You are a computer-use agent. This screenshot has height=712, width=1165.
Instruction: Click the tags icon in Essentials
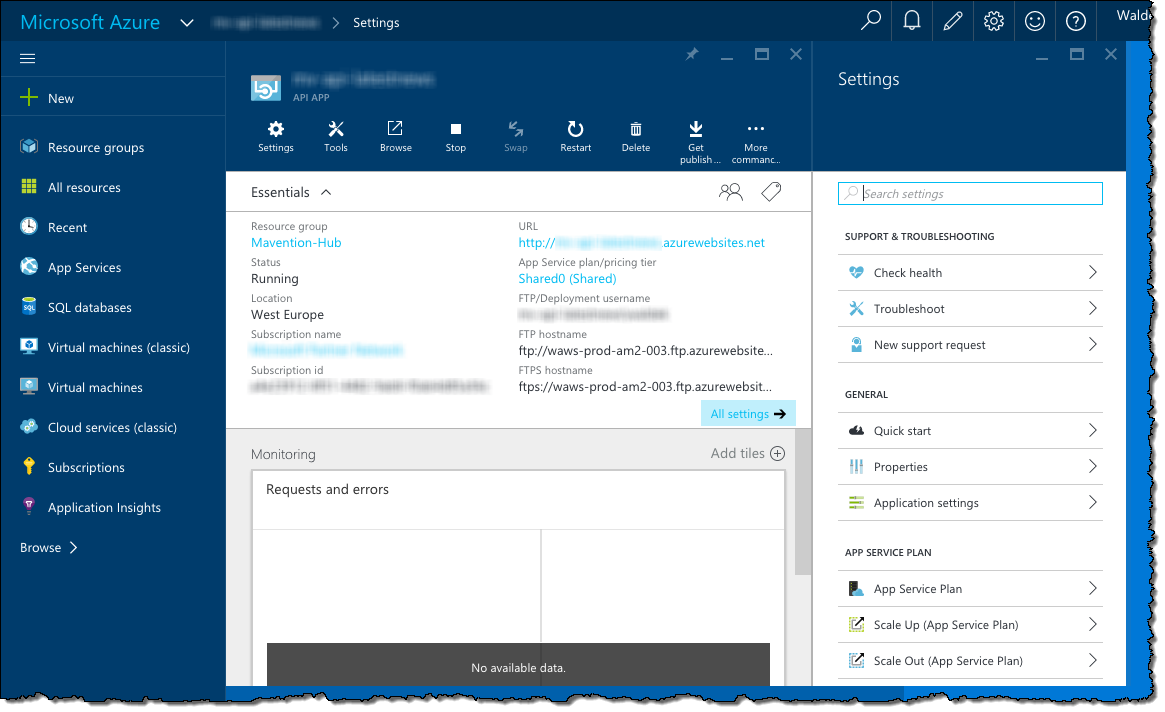coord(771,192)
